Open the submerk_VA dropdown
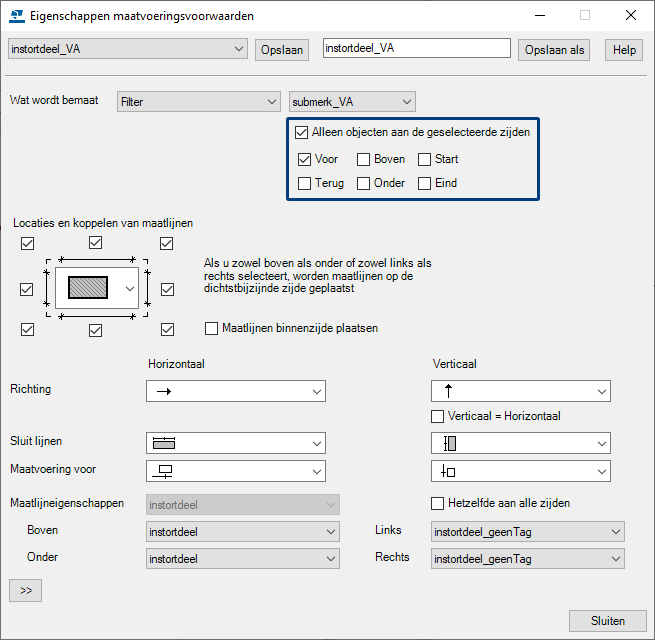Image resolution: width=655 pixels, height=640 pixels. 351,101
